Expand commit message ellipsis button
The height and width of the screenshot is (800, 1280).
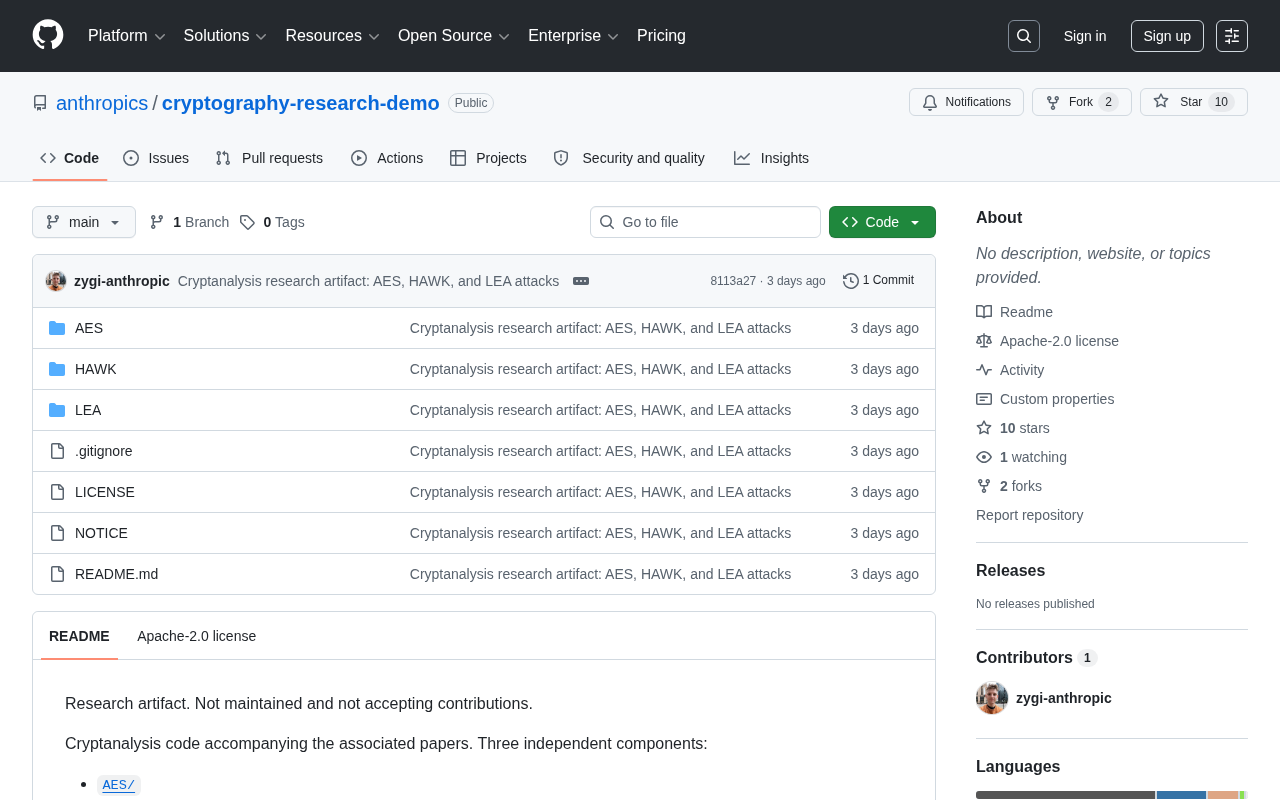click(581, 281)
